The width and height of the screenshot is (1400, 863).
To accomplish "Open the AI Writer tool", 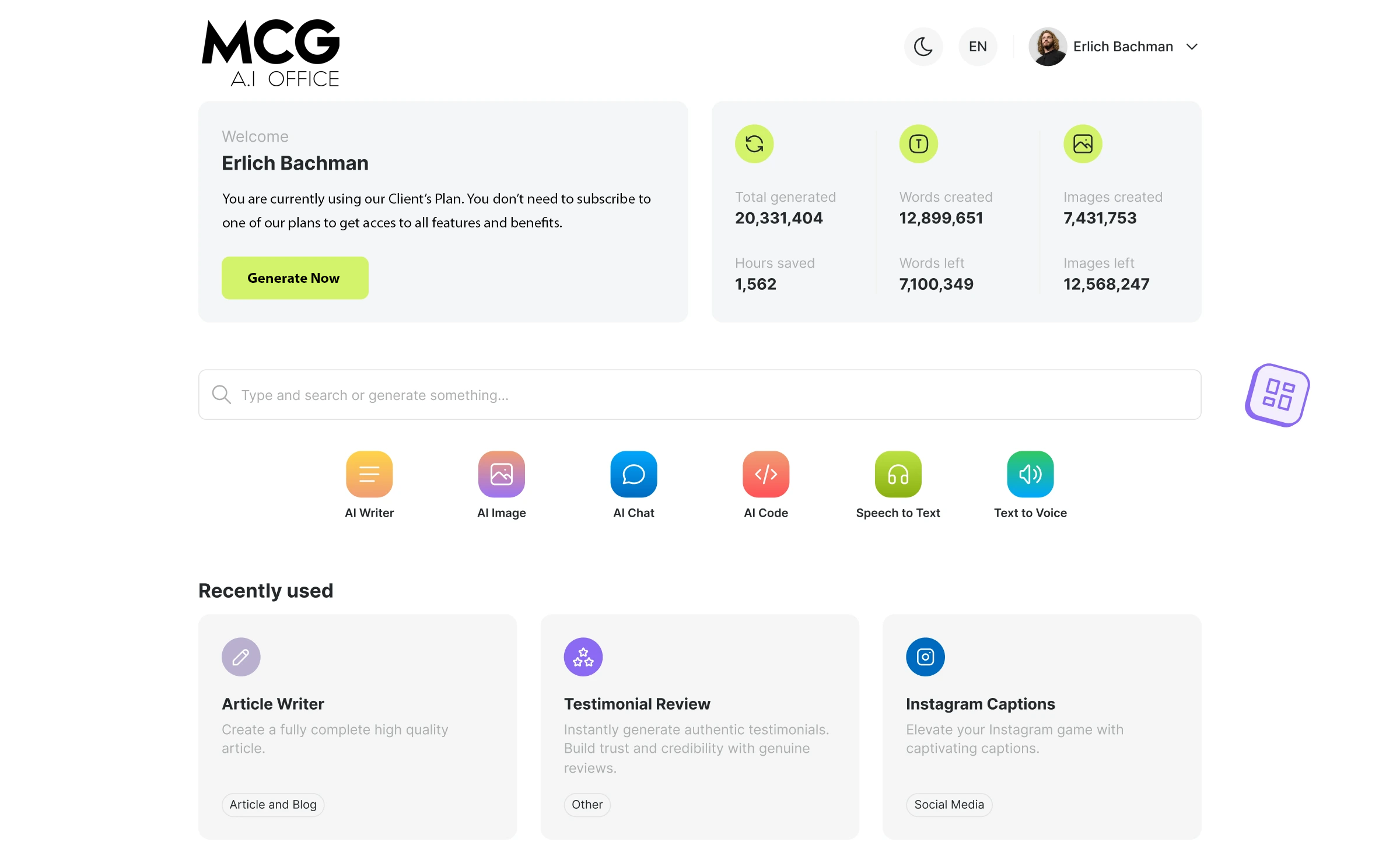I will pyautogui.click(x=369, y=474).
